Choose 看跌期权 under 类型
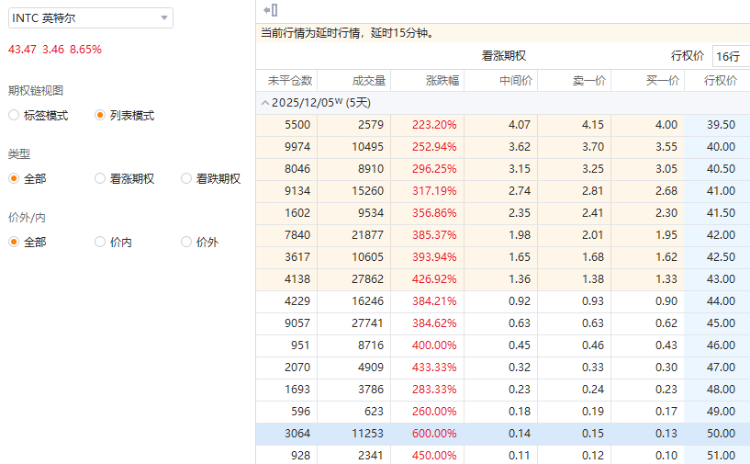 (x=187, y=178)
